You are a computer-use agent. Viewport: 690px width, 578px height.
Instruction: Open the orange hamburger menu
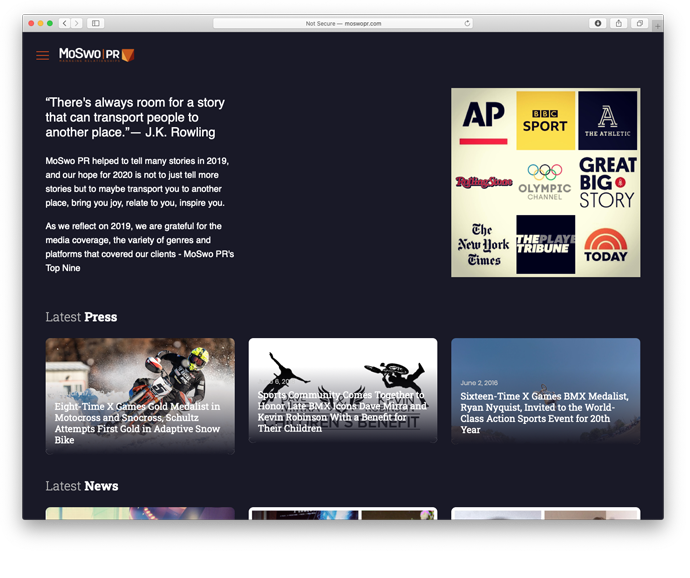tap(43, 55)
